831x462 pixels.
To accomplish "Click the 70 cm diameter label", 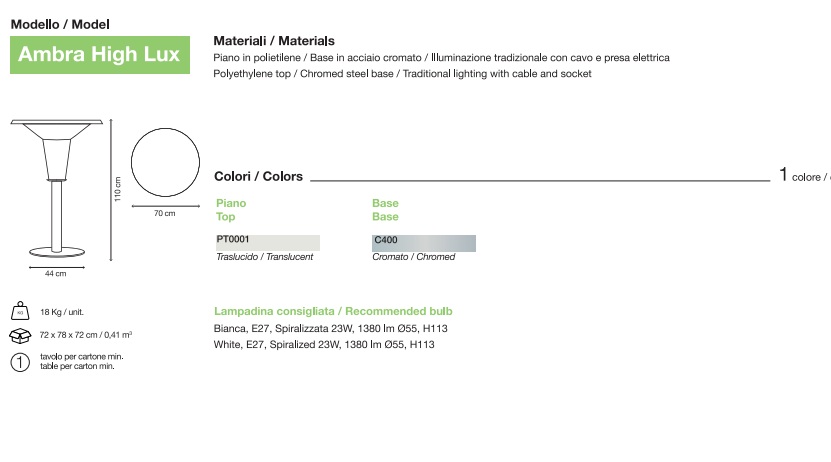I will pos(164,214).
